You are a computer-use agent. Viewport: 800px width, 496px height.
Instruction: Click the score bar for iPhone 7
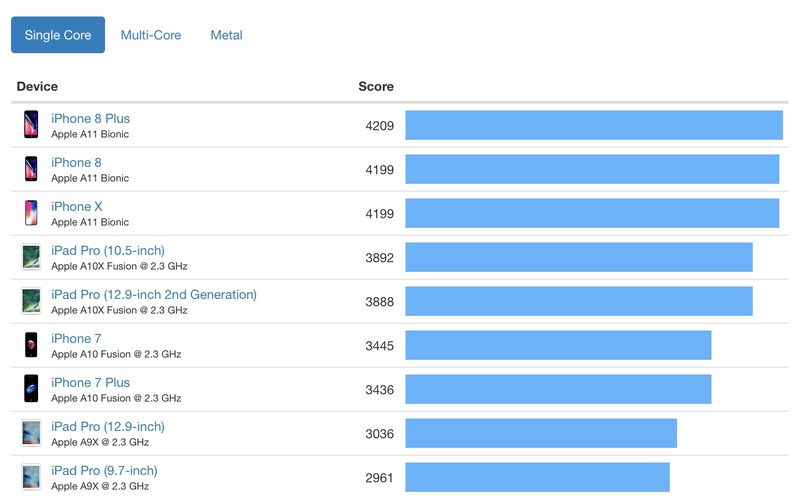558,345
